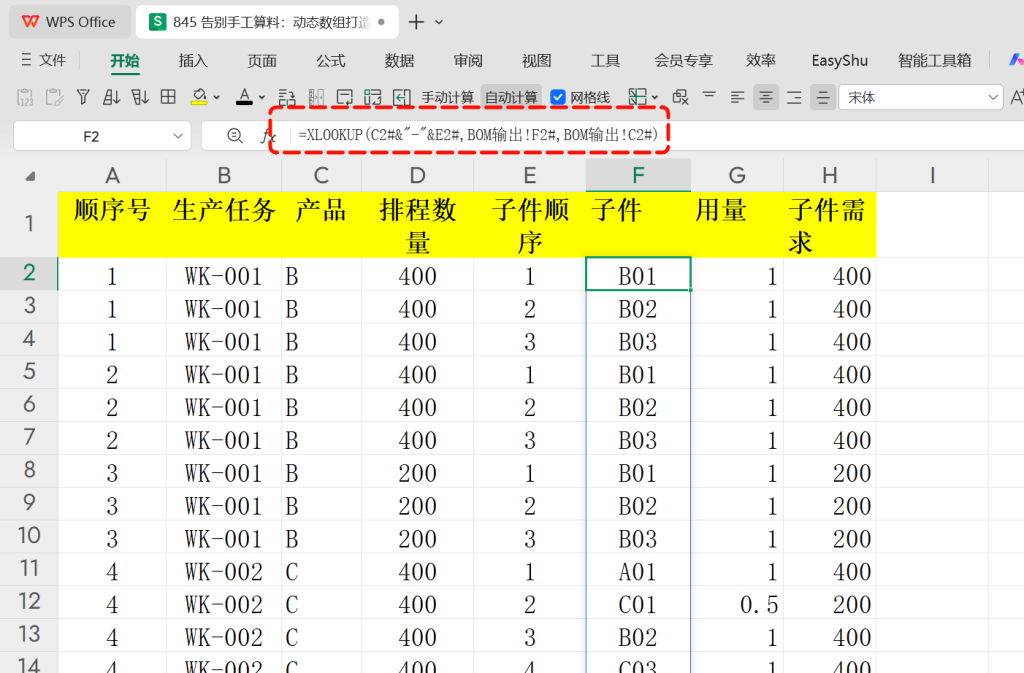The height and width of the screenshot is (673, 1024).
Task: Toggle align left
Action: click(737, 98)
